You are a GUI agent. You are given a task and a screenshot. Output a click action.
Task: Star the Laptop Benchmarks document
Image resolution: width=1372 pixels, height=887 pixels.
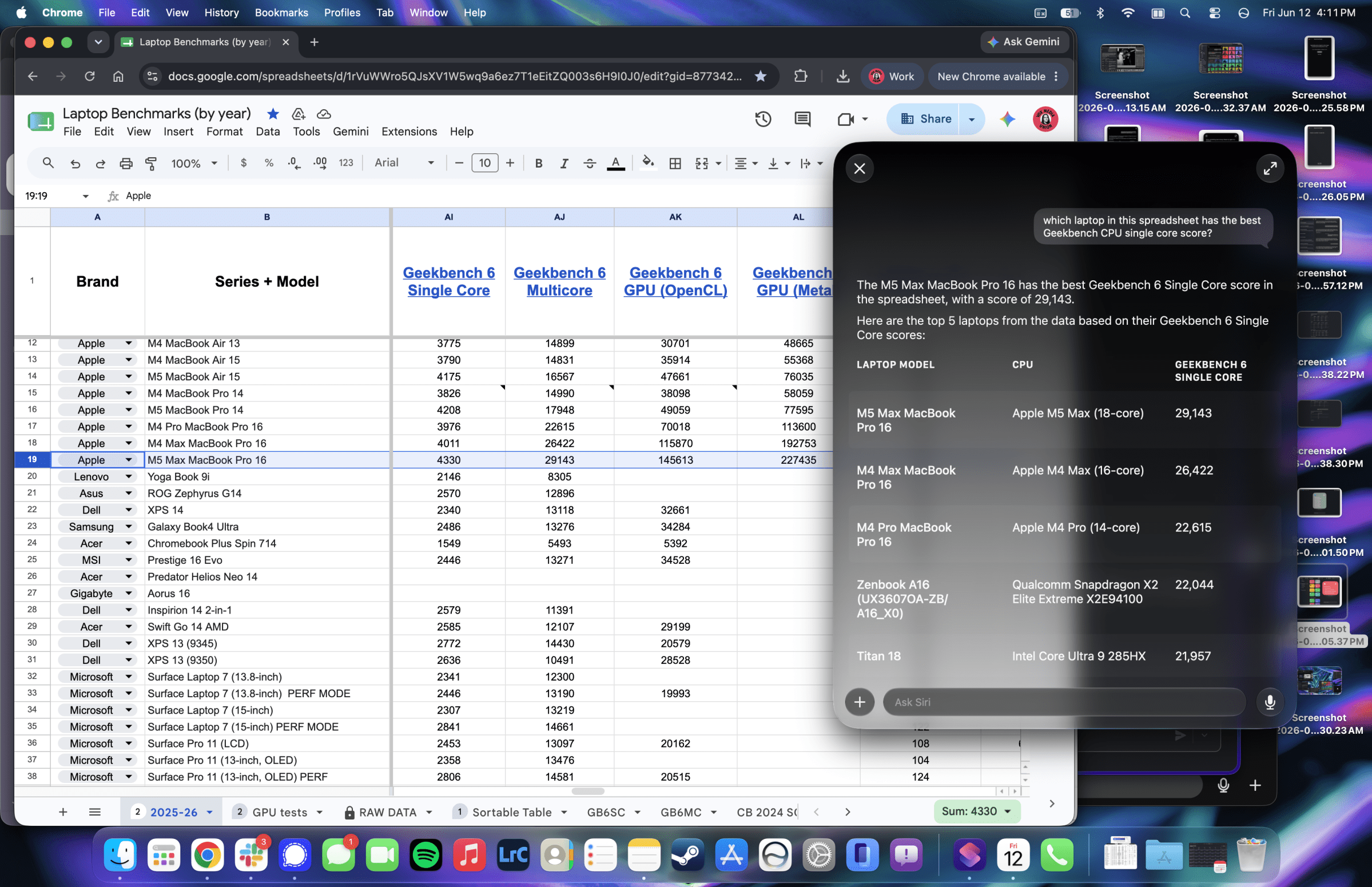point(273,113)
